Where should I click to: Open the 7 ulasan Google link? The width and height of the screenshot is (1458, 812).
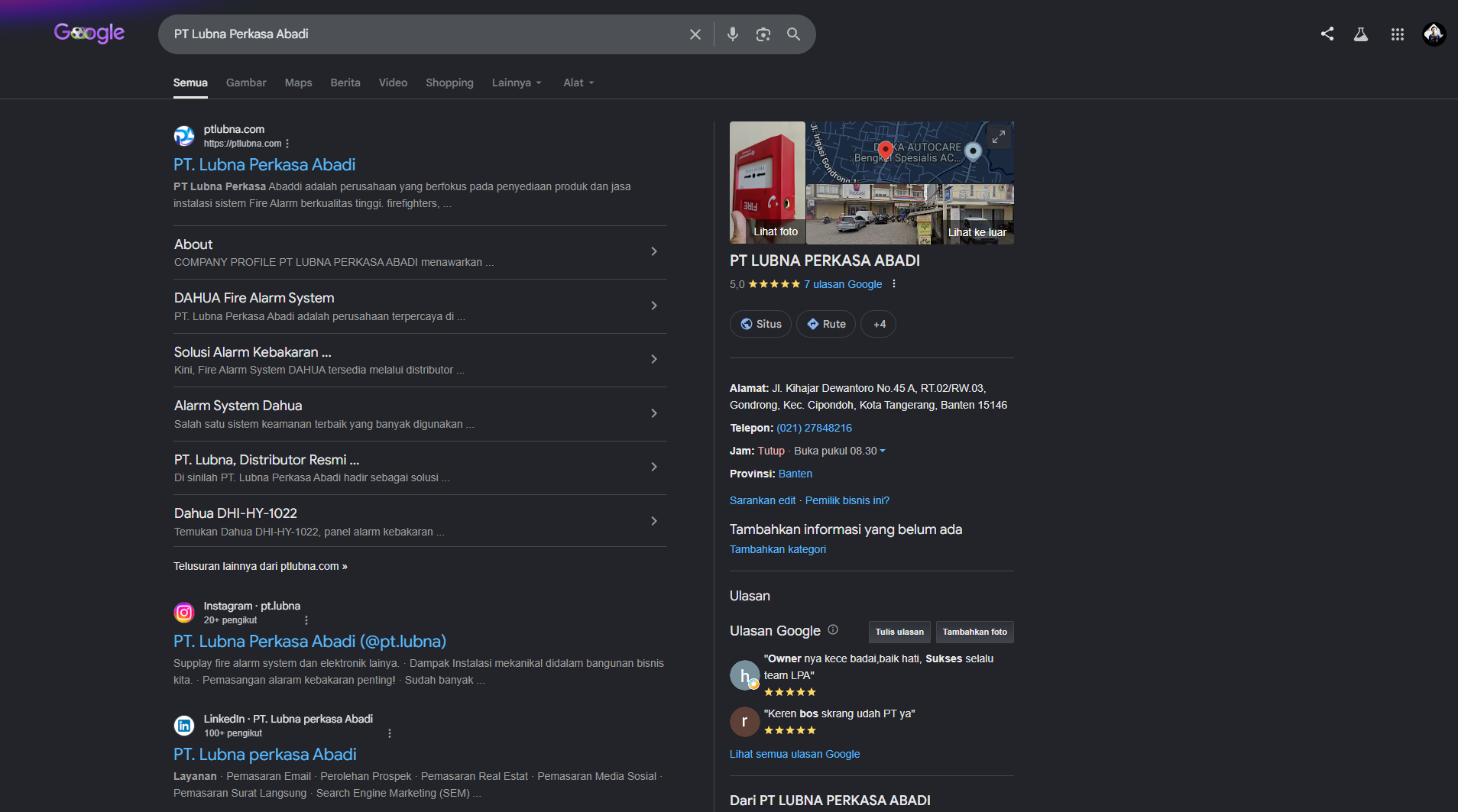pos(843,284)
